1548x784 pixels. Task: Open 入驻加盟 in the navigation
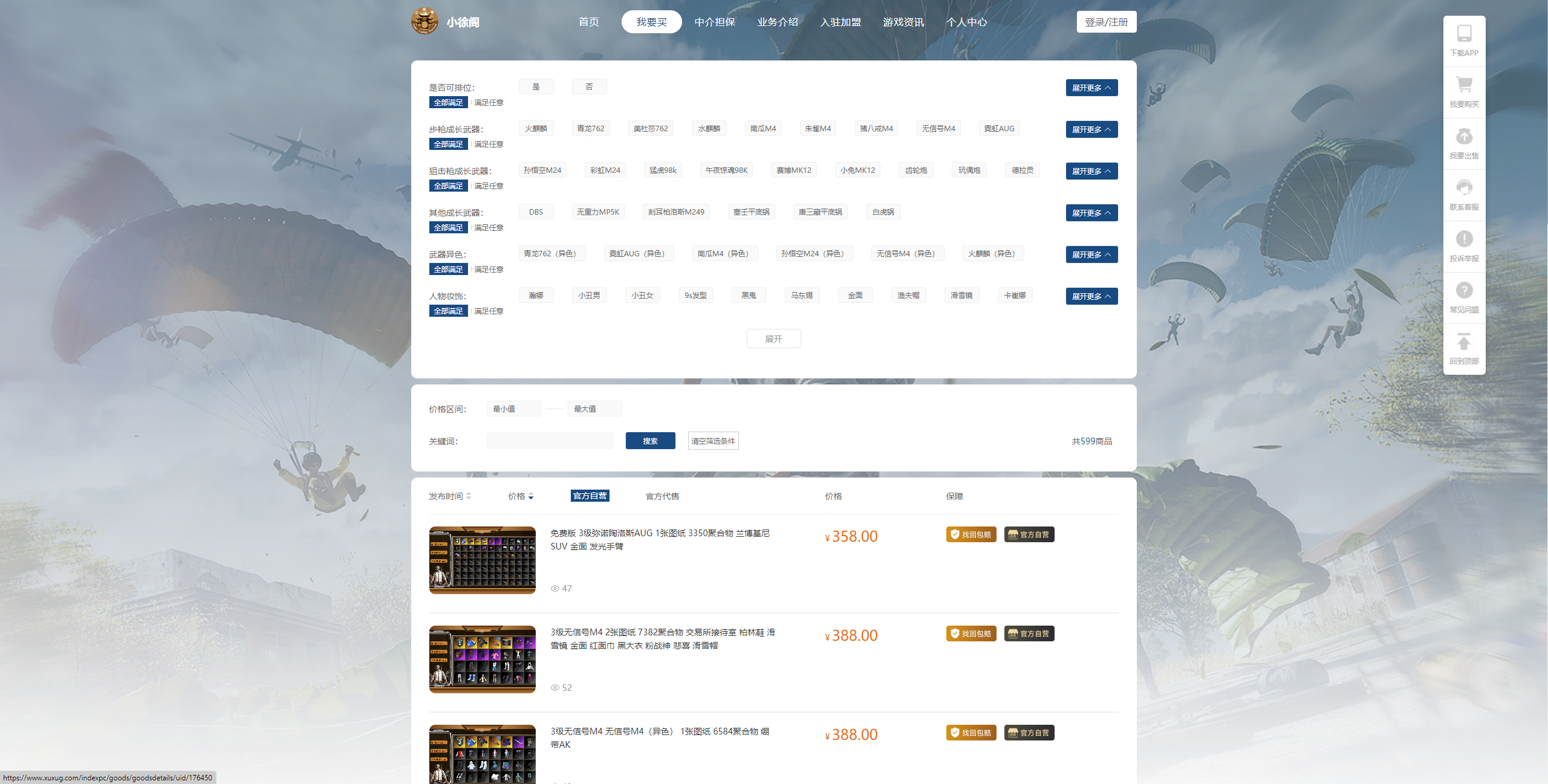841,22
